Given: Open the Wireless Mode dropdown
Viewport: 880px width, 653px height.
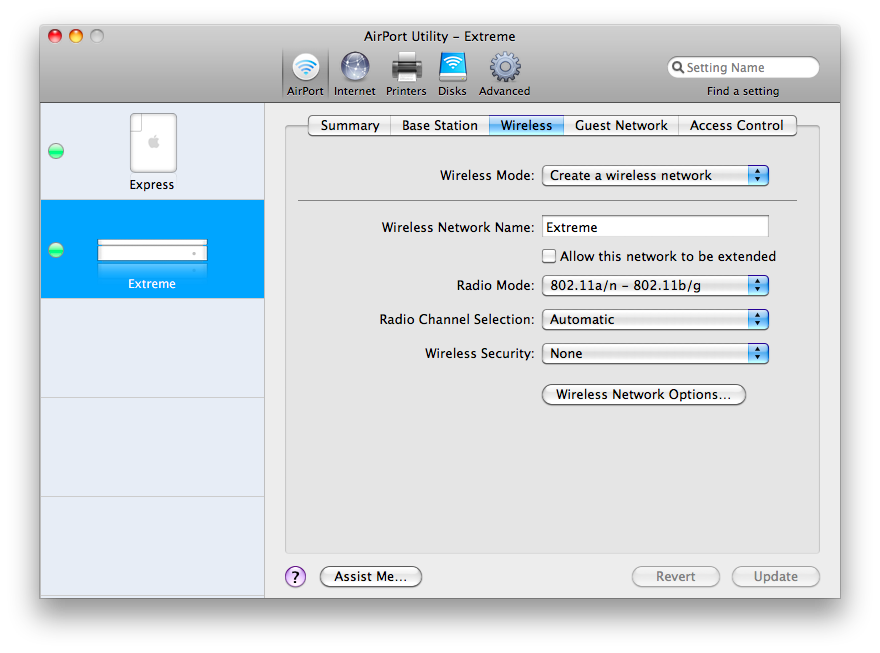Looking at the screenshot, I should click(x=655, y=176).
